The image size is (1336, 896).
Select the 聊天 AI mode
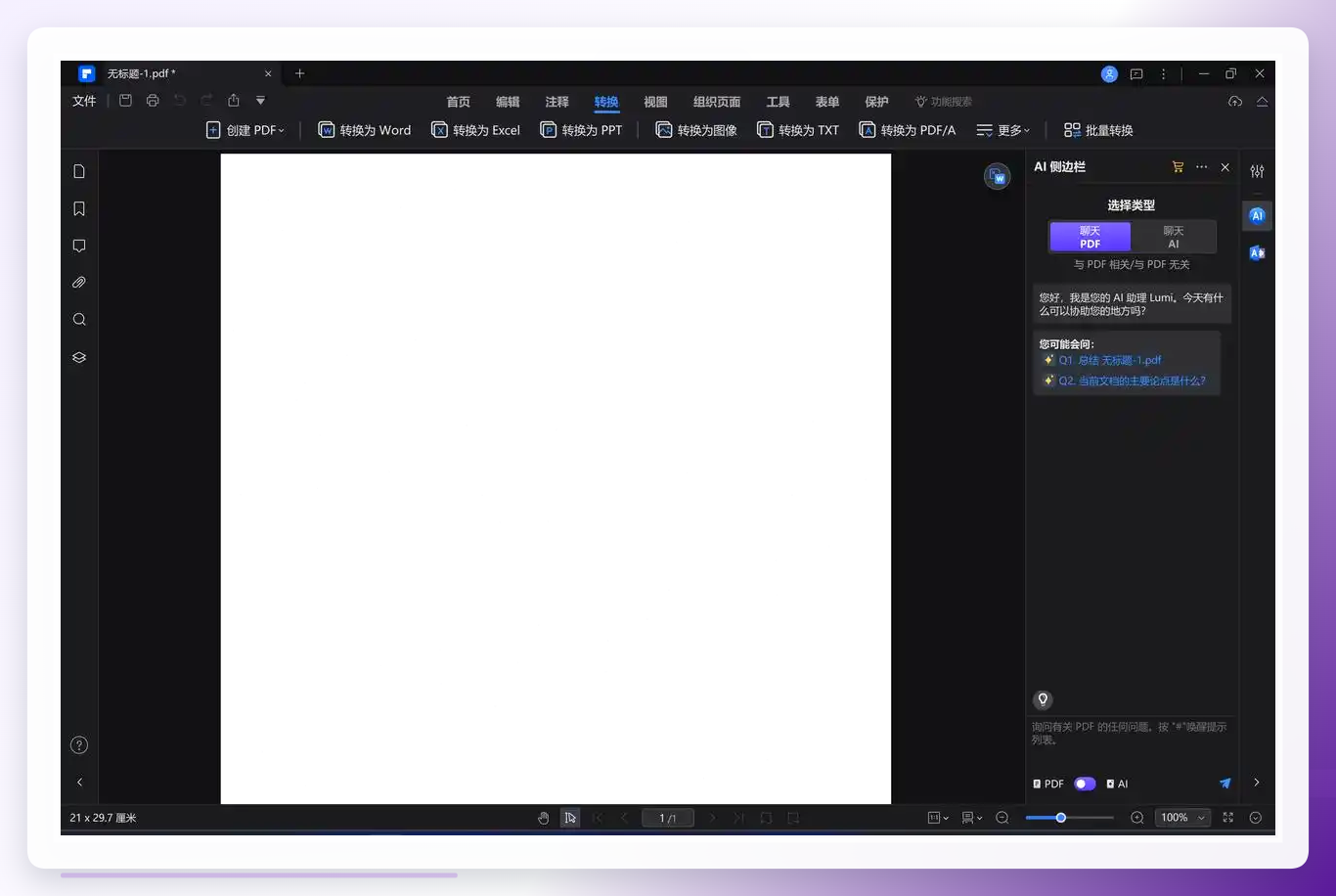point(1173,237)
